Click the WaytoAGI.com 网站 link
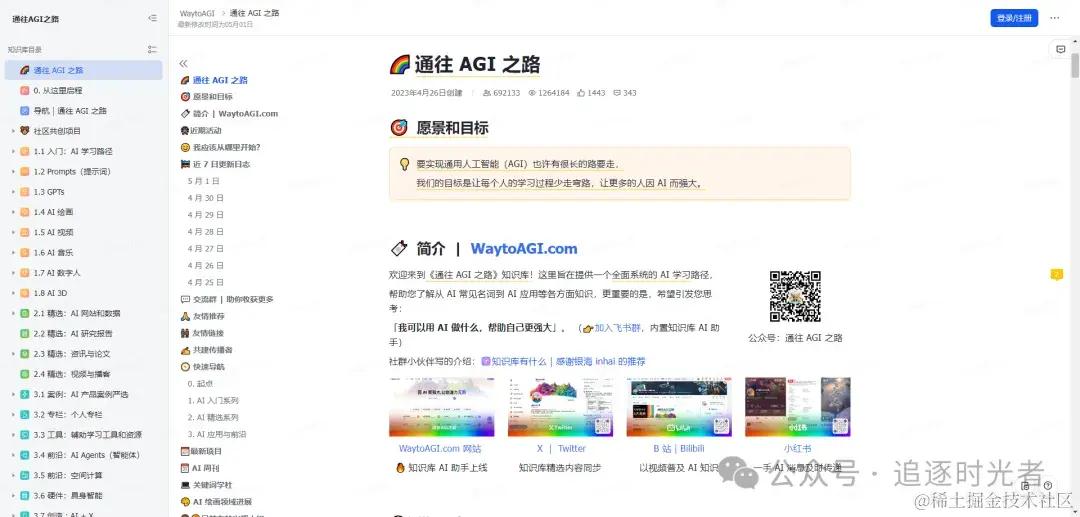This screenshot has height=517, width=1080. [x=440, y=449]
